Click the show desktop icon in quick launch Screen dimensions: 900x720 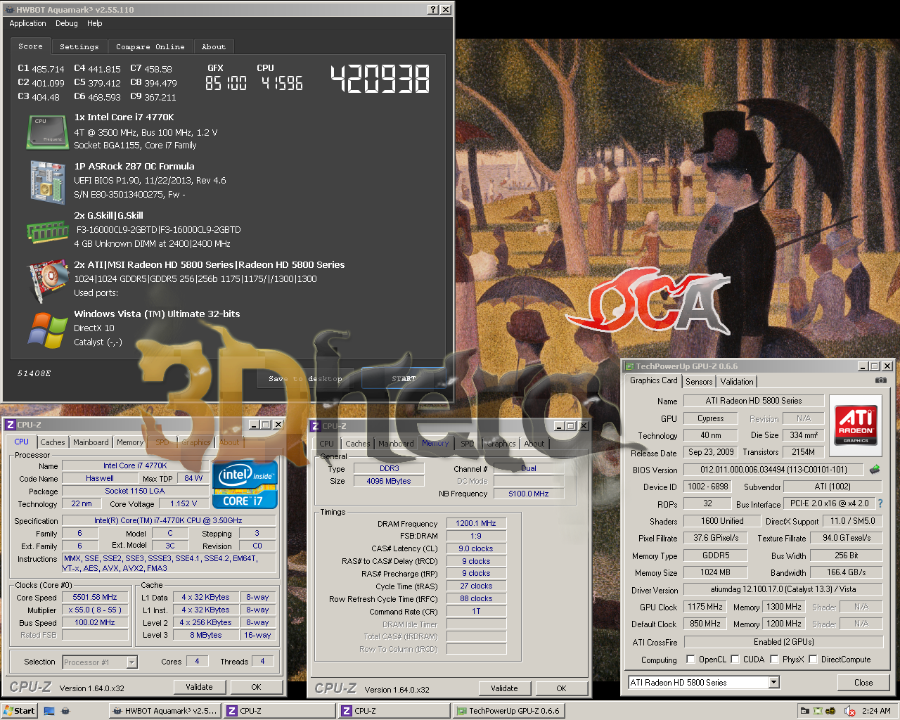point(49,711)
